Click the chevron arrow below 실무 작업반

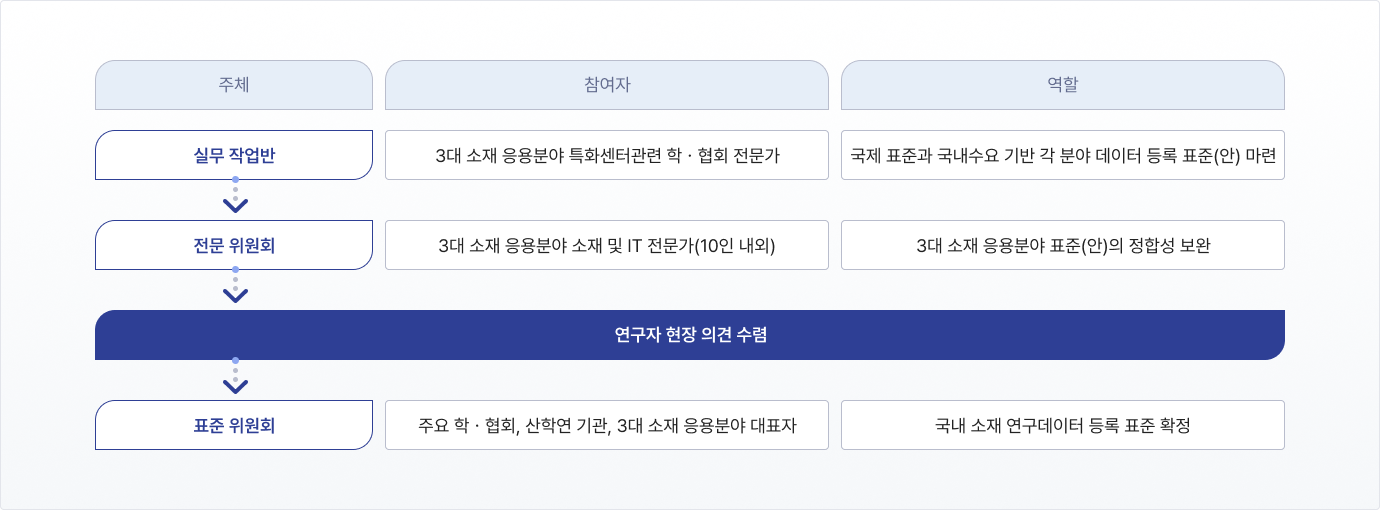[x=235, y=206]
